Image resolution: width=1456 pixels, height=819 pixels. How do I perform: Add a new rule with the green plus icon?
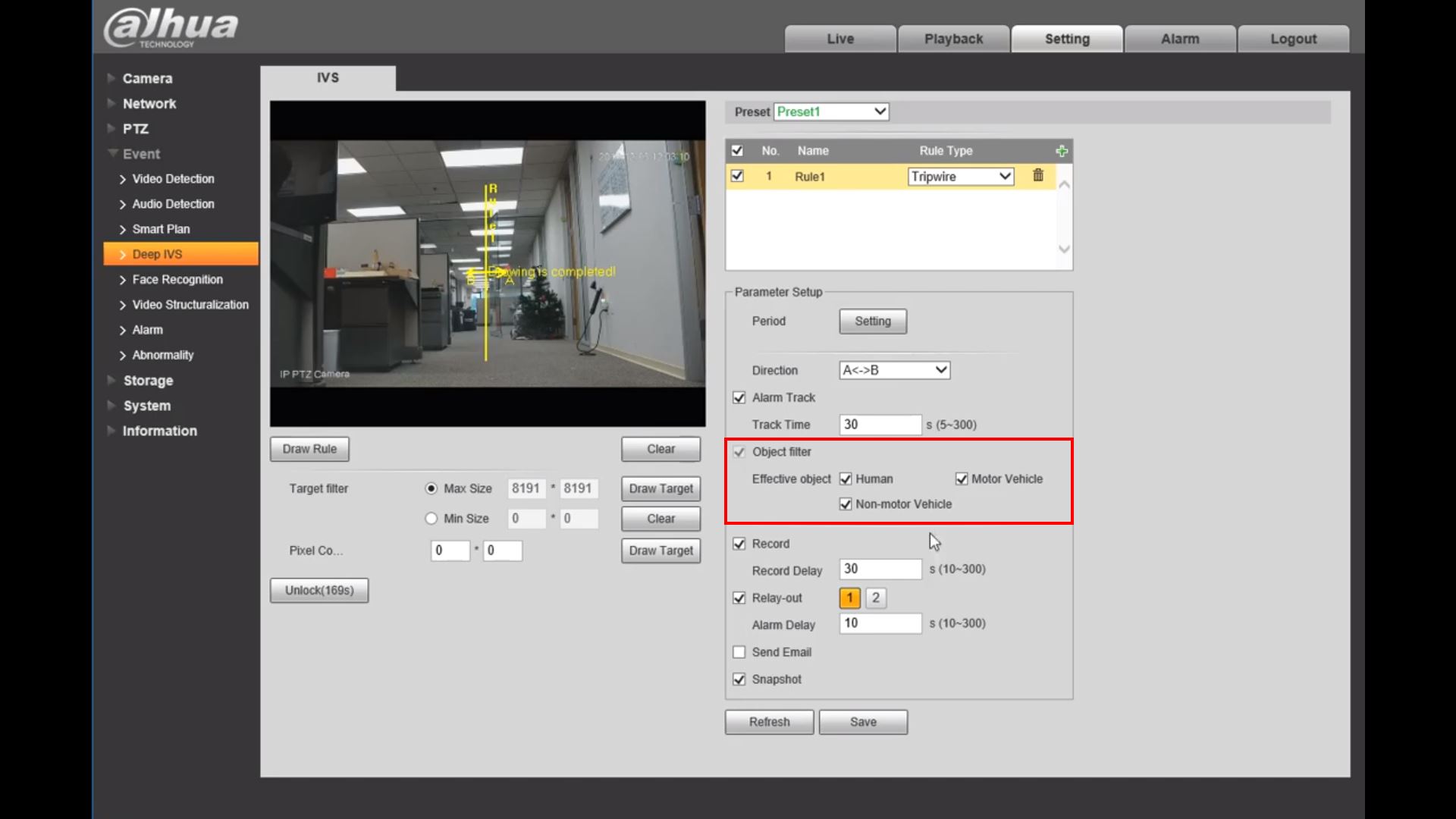[1061, 150]
